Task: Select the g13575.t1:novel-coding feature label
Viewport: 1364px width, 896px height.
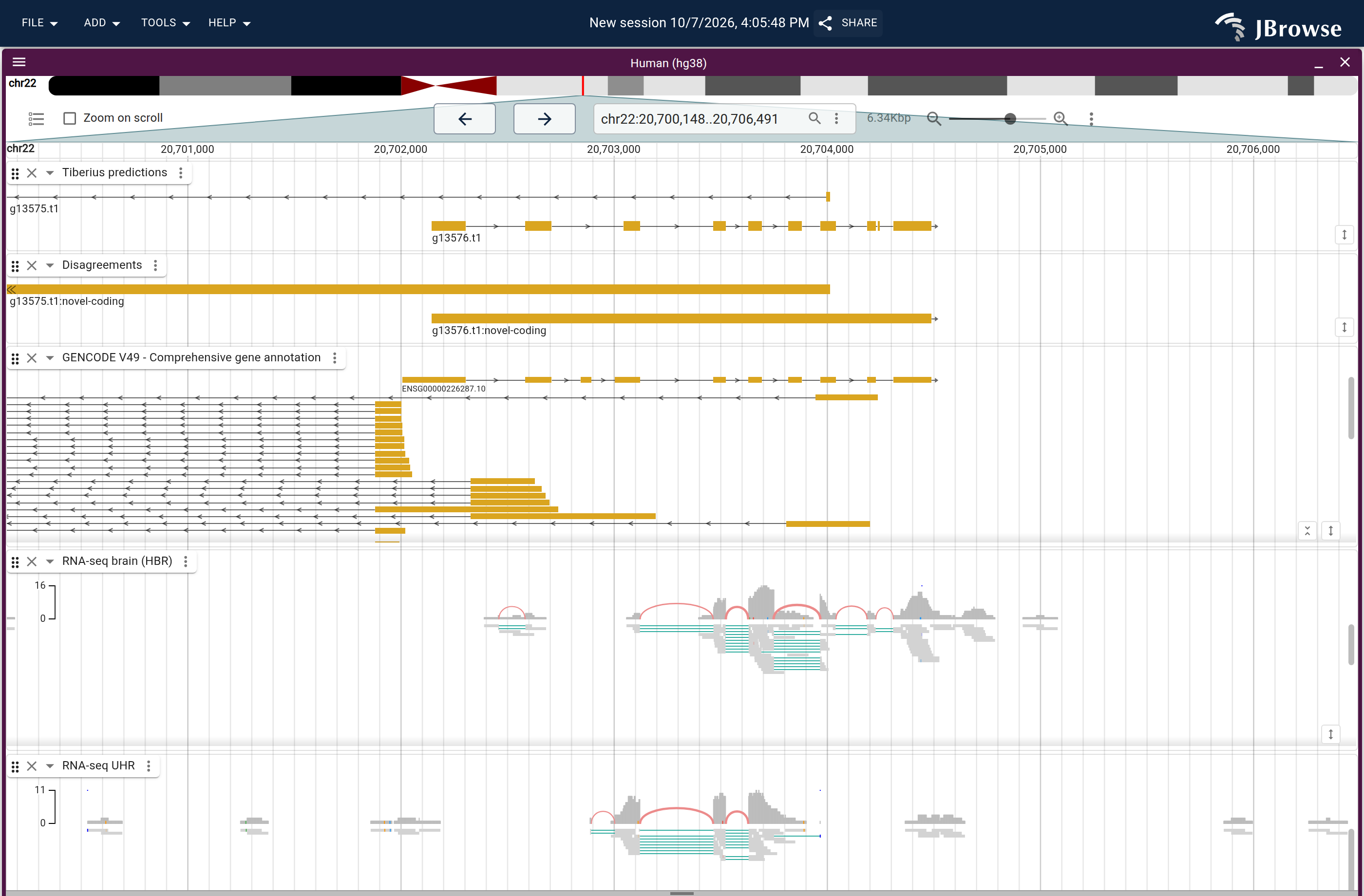Action: [66, 301]
